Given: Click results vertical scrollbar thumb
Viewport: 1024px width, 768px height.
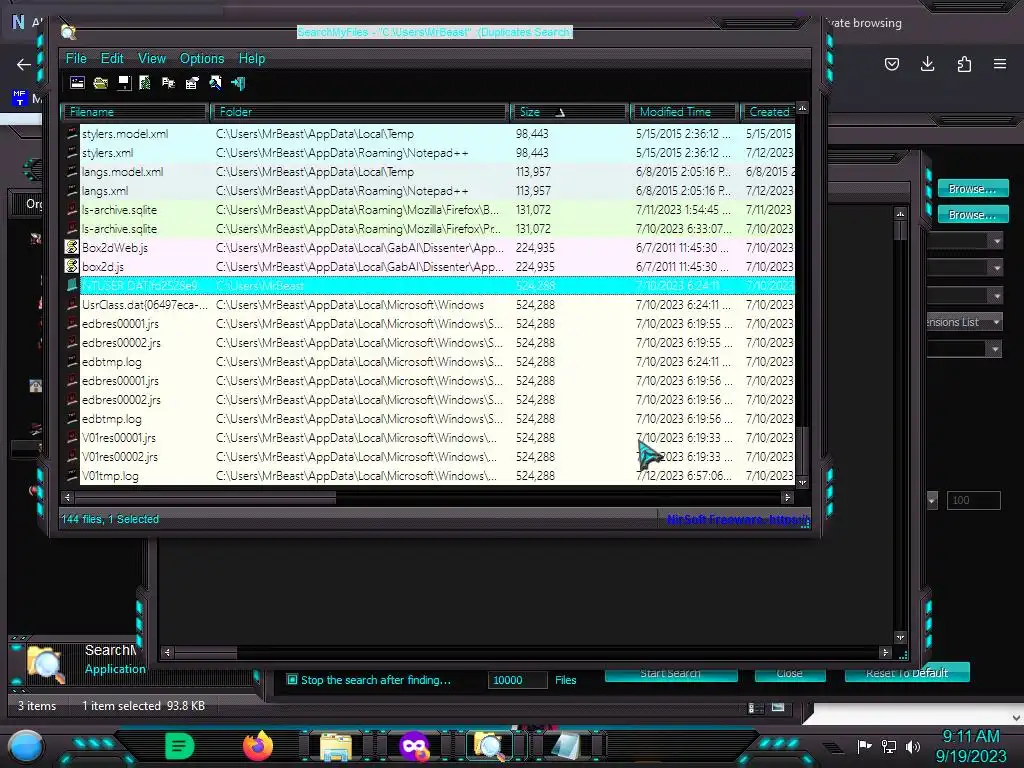Looking at the screenshot, I should [803, 451].
